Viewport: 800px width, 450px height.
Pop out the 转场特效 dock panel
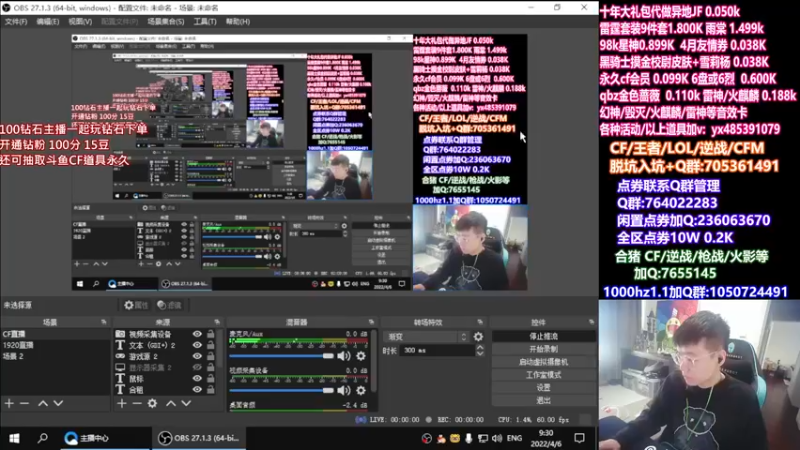pyautogui.click(x=480, y=322)
